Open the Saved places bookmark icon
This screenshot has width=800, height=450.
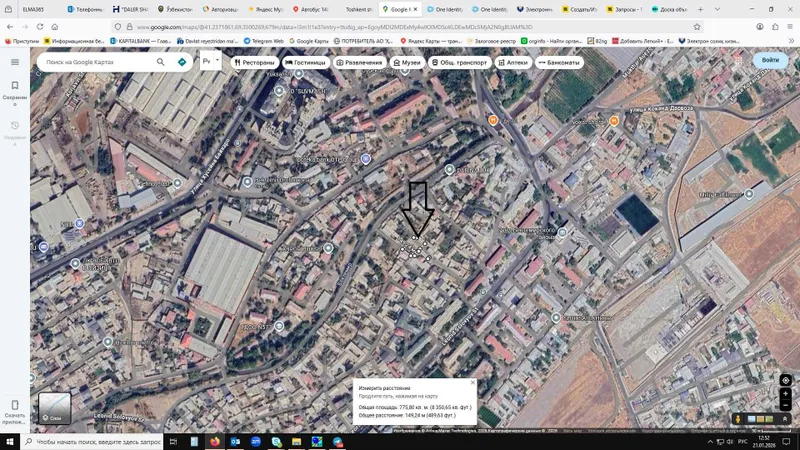point(15,86)
